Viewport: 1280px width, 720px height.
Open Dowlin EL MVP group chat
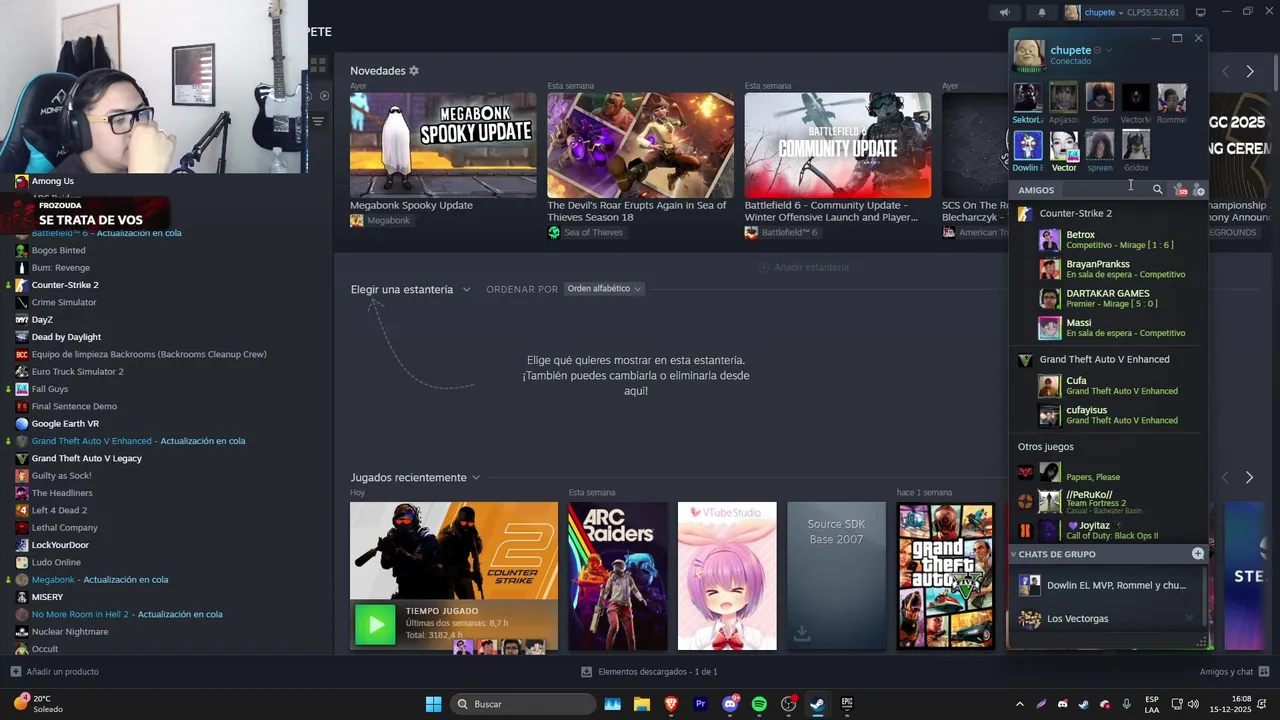point(1105,586)
